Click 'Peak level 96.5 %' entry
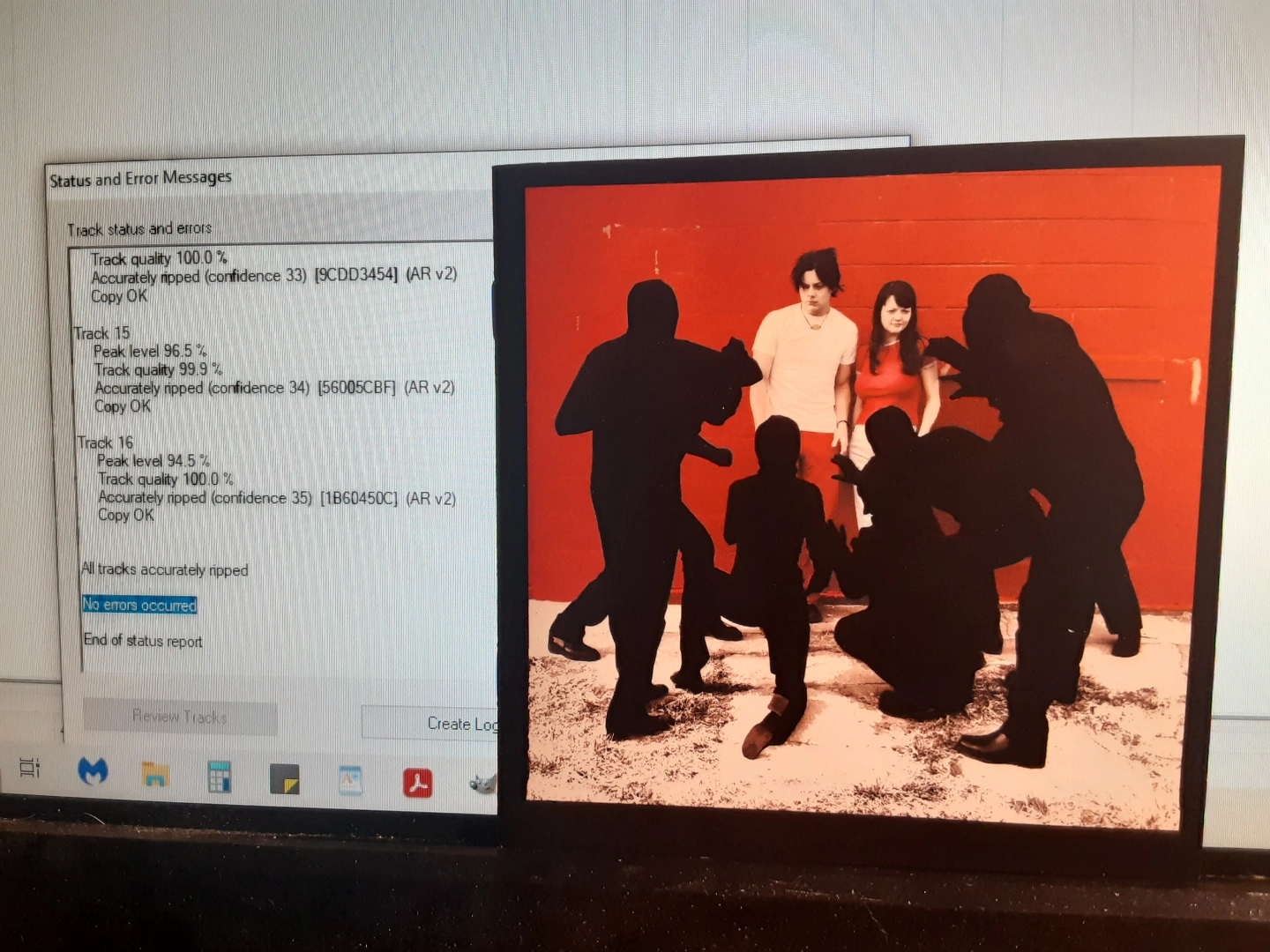The width and height of the screenshot is (1270, 952). pyautogui.click(x=150, y=351)
